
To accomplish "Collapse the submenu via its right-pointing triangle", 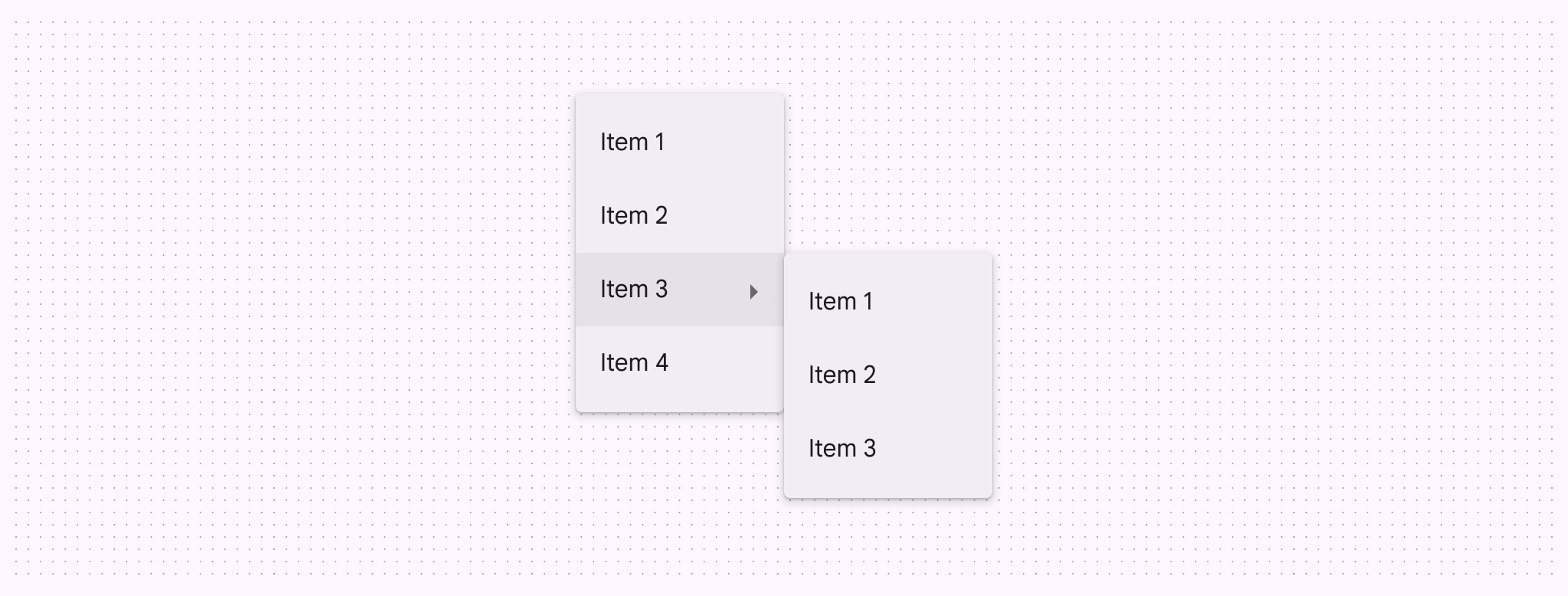I will coord(753,291).
